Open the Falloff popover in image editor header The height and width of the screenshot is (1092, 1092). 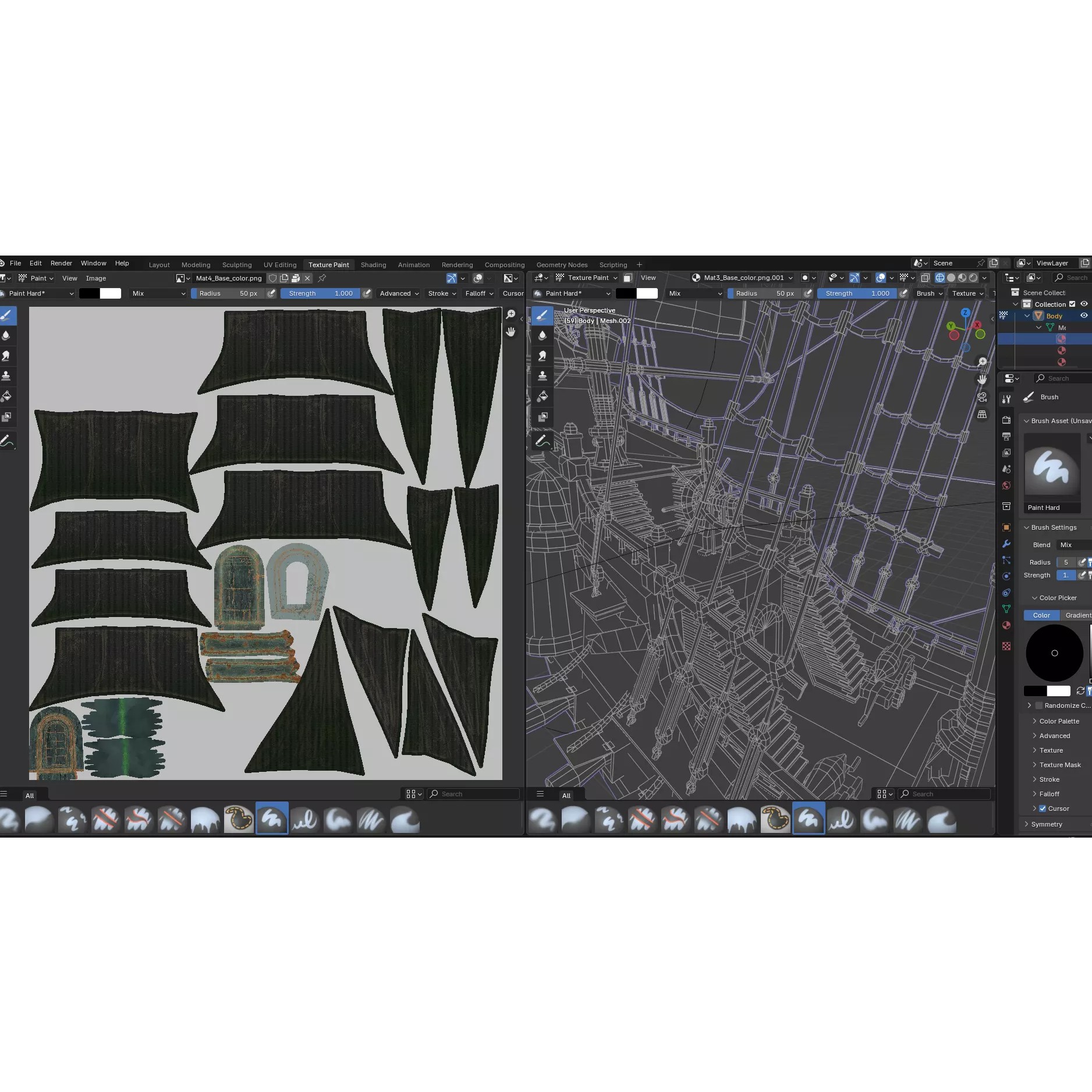pos(479,293)
